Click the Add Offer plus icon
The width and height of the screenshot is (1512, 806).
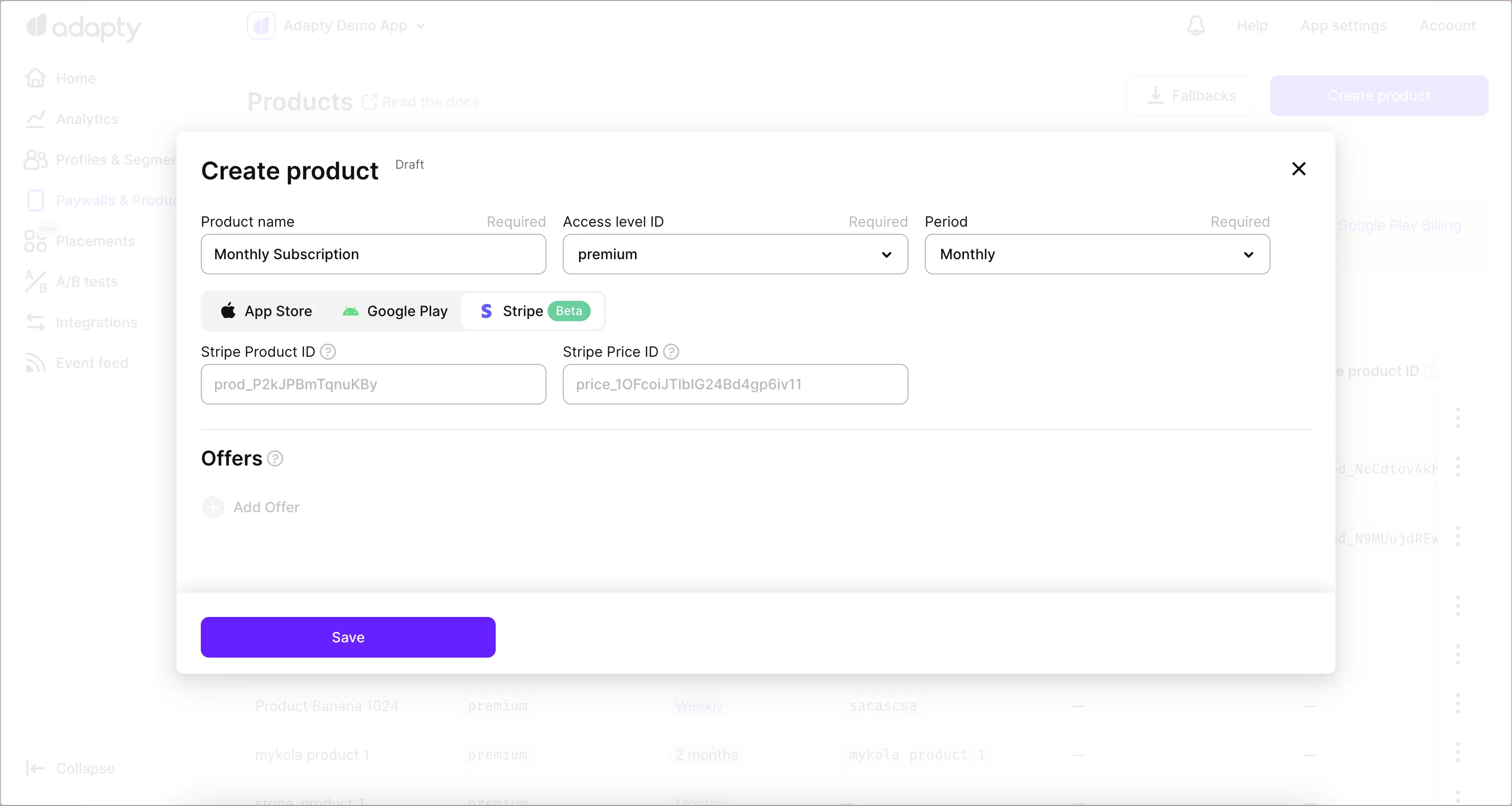(213, 507)
